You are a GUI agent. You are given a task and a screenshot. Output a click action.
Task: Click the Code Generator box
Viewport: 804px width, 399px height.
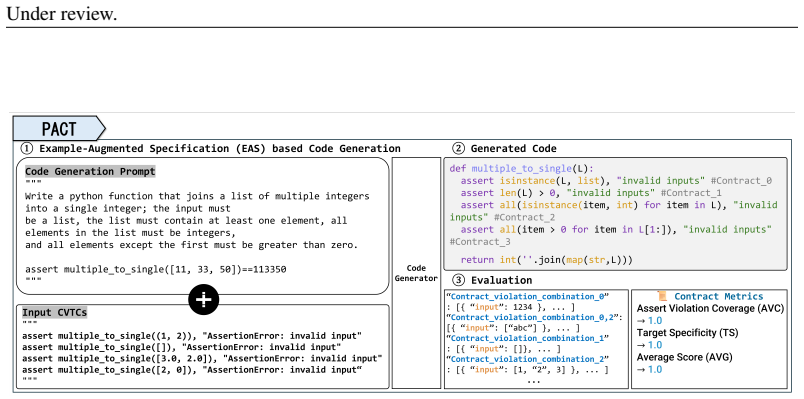pos(416,273)
